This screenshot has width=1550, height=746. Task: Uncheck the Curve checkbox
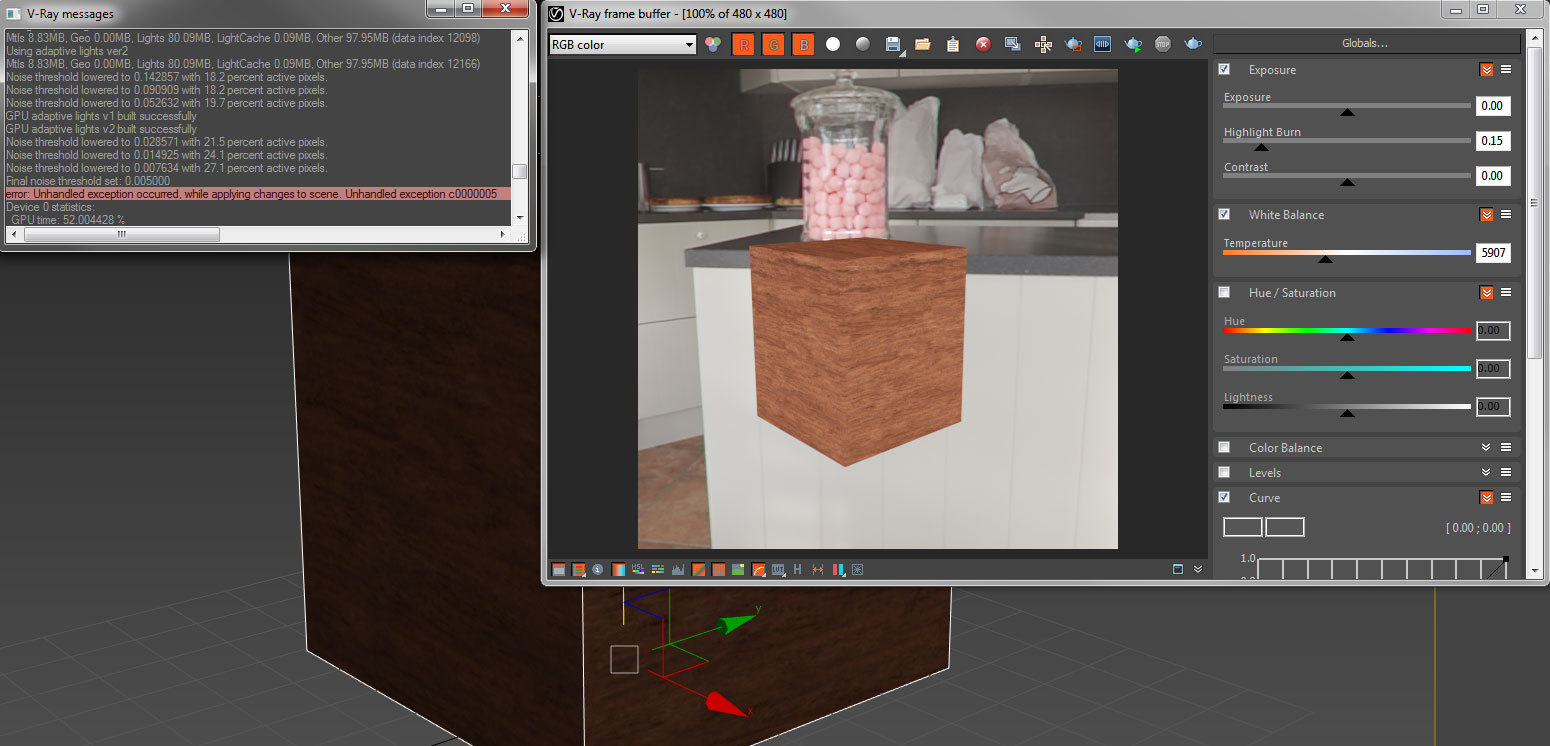[1224, 498]
